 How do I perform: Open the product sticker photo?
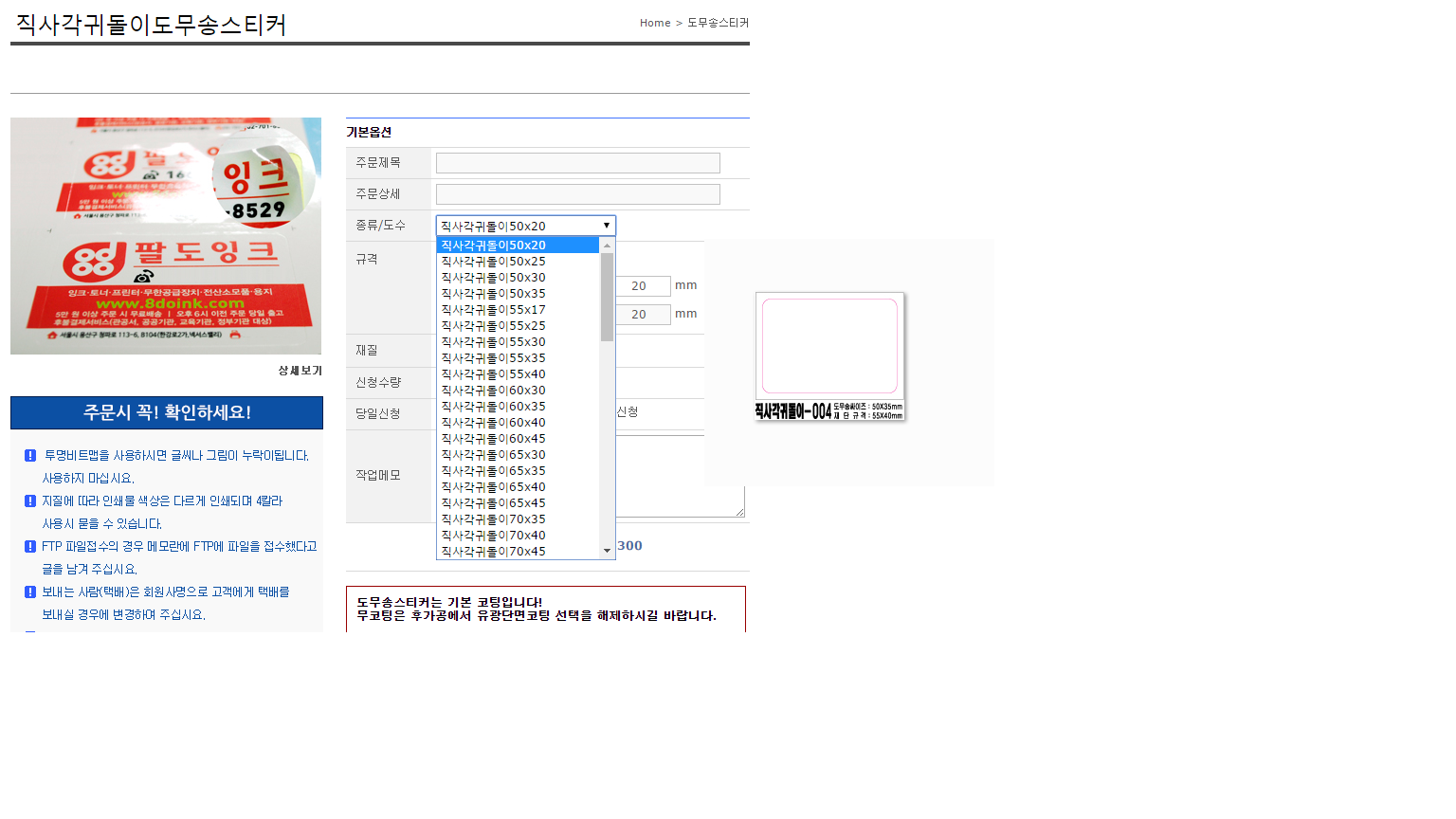tap(166, 236)
